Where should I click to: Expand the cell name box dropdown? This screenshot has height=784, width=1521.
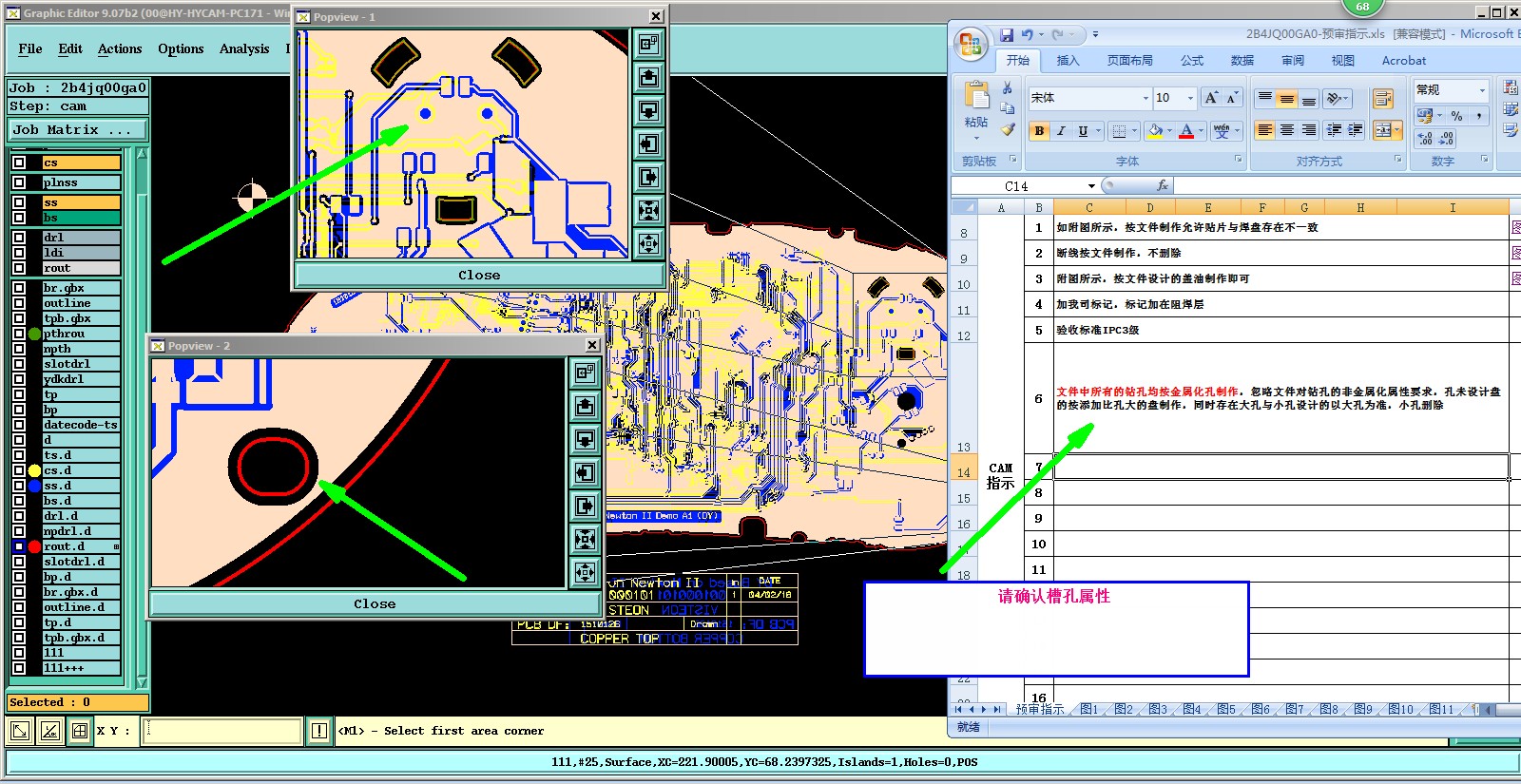pyautogui.click(x=1091, y=186)
